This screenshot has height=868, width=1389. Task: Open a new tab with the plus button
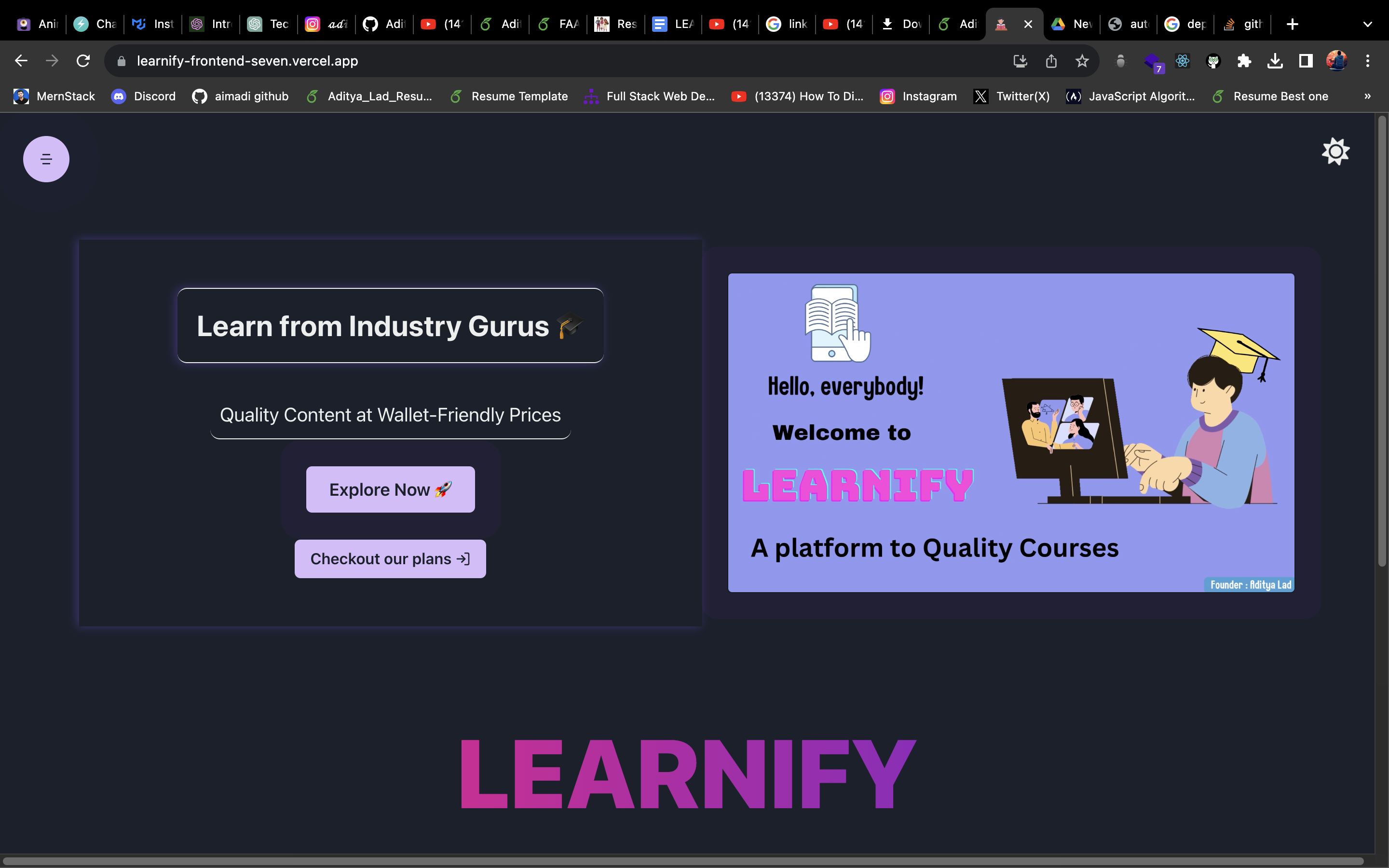tap(1292, 24)
